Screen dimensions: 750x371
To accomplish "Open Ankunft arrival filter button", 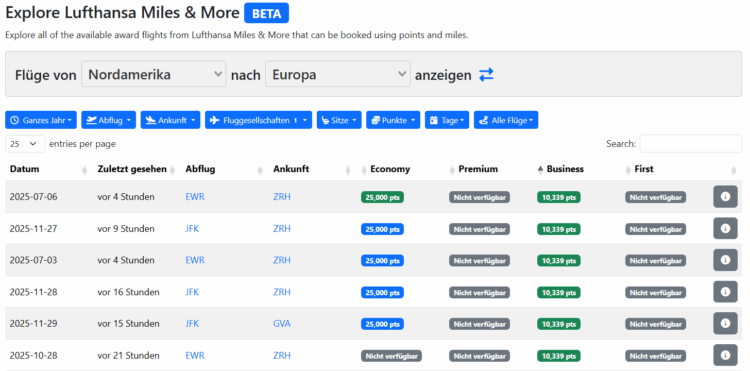I will coord(170,120).
